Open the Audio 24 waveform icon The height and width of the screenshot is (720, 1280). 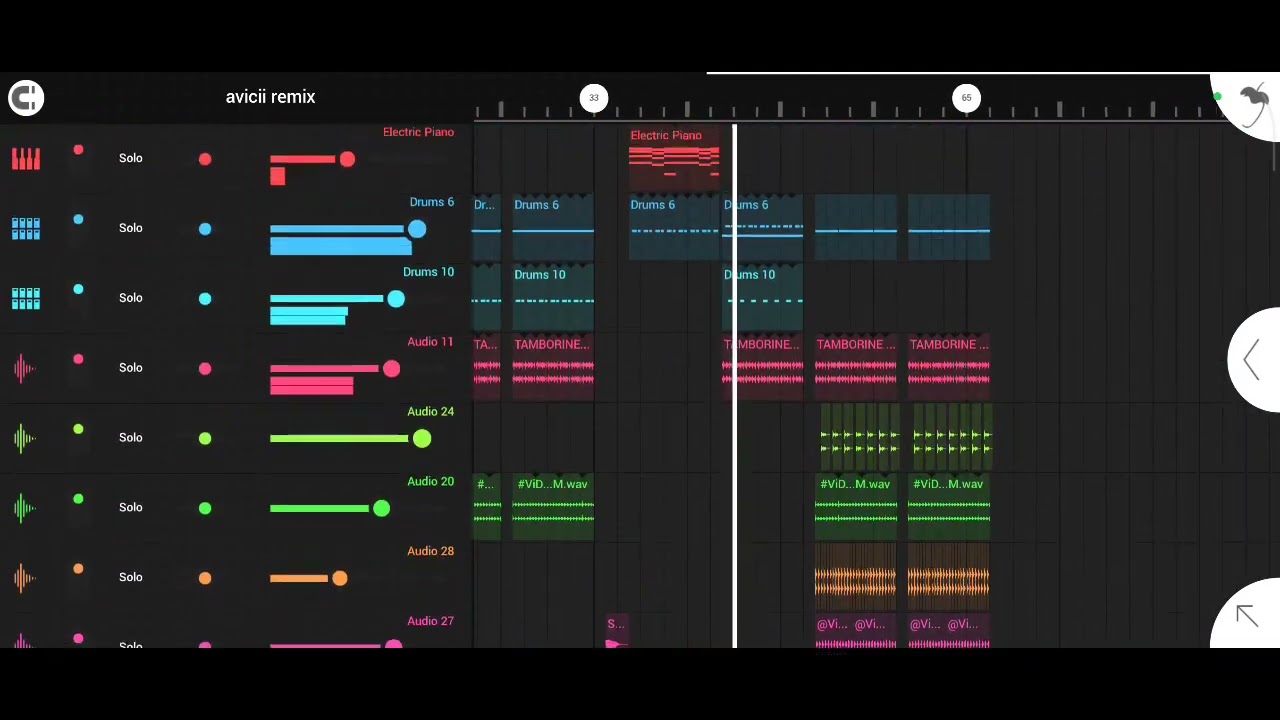click(x=24, y=438)
